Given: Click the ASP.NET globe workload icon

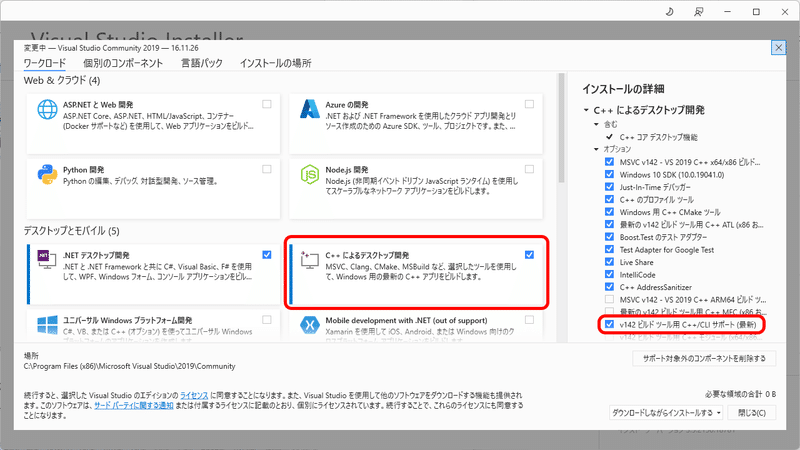Looking at the screenshot, I should (47, 109).
